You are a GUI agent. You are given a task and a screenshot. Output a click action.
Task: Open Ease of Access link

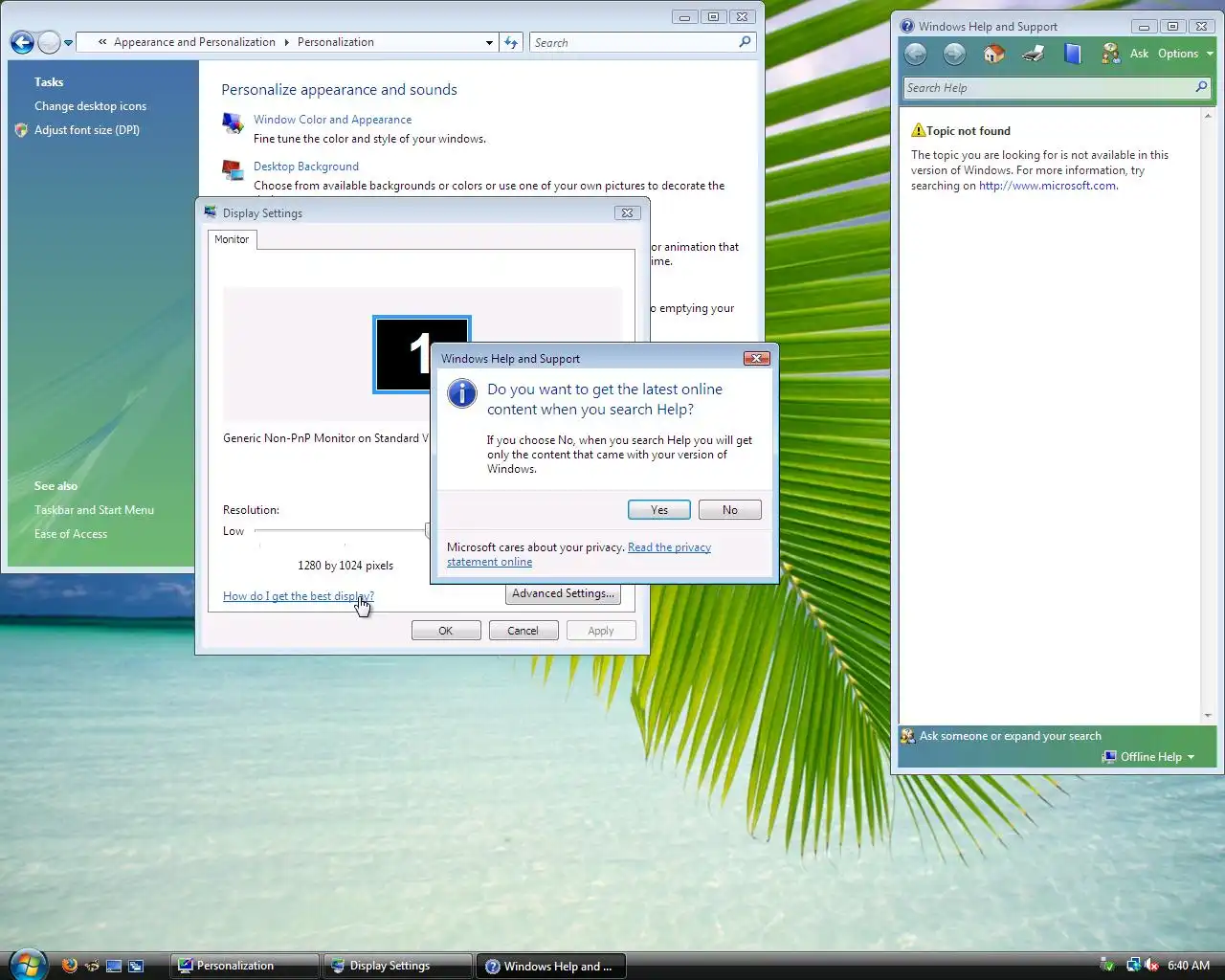[x=71, y=534]
